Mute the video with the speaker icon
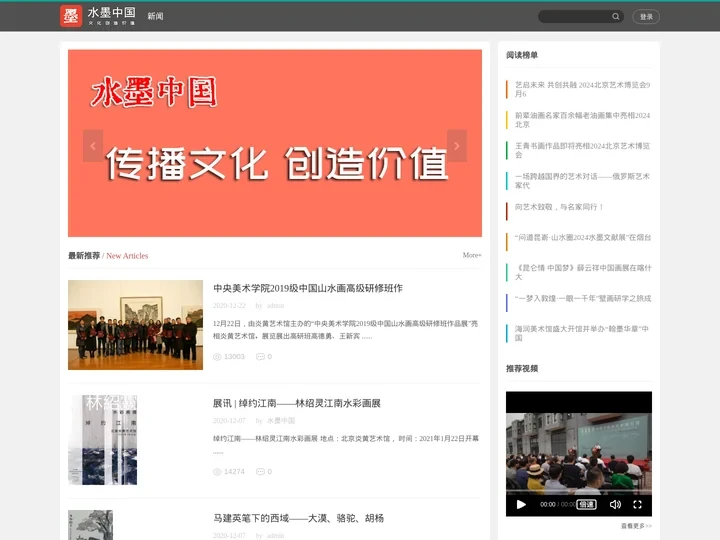The height and width of the screenshot is (540, 720). click(615, 504)
